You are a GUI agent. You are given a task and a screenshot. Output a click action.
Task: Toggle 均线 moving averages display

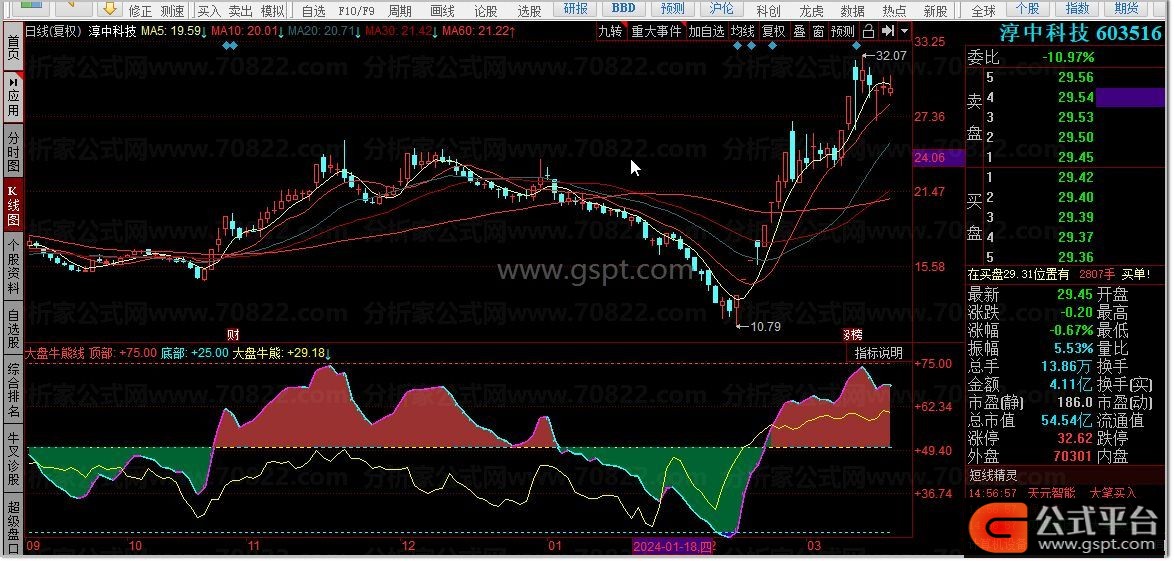point(743,31)
